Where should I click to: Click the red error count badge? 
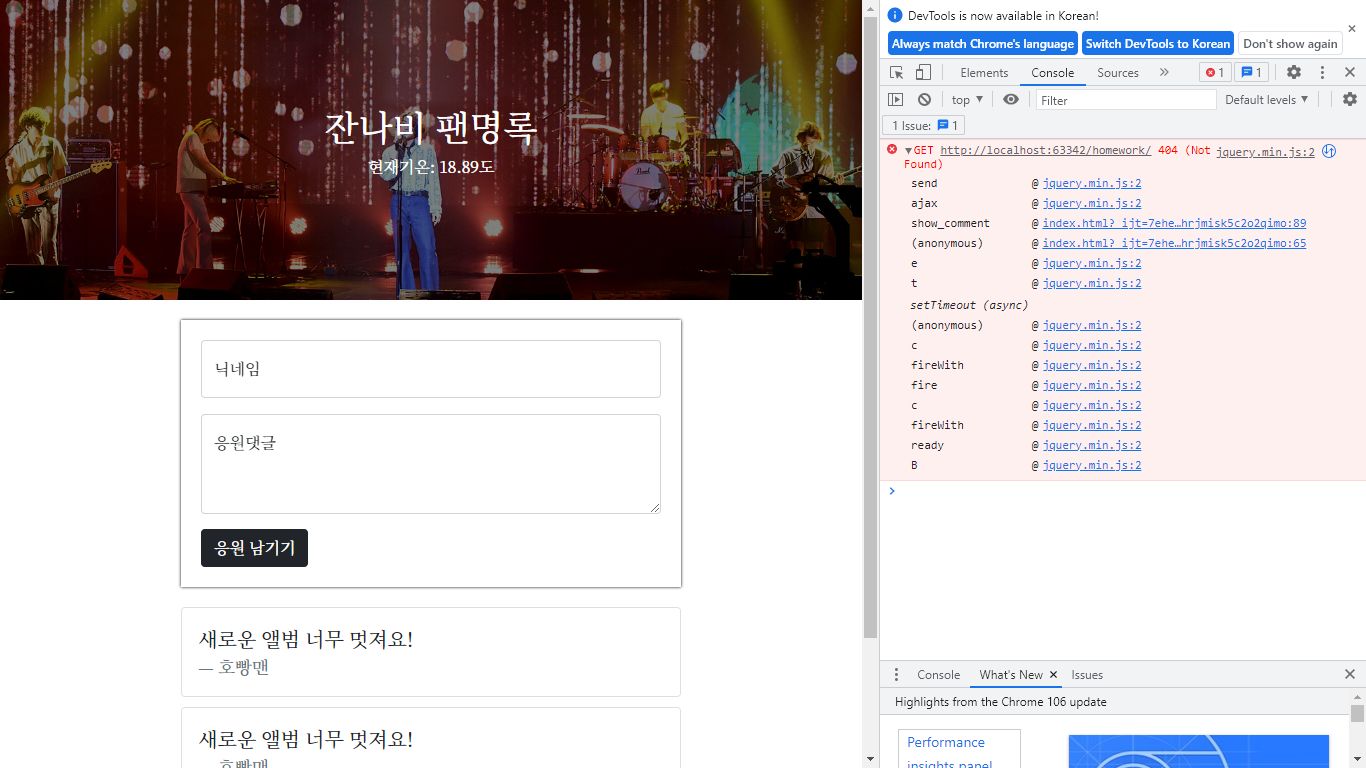tap(1214, 72)
